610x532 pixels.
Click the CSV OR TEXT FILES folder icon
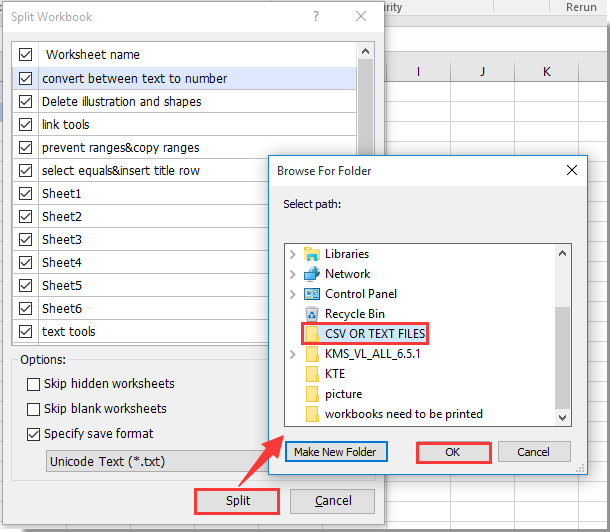[x=312, y=334]
